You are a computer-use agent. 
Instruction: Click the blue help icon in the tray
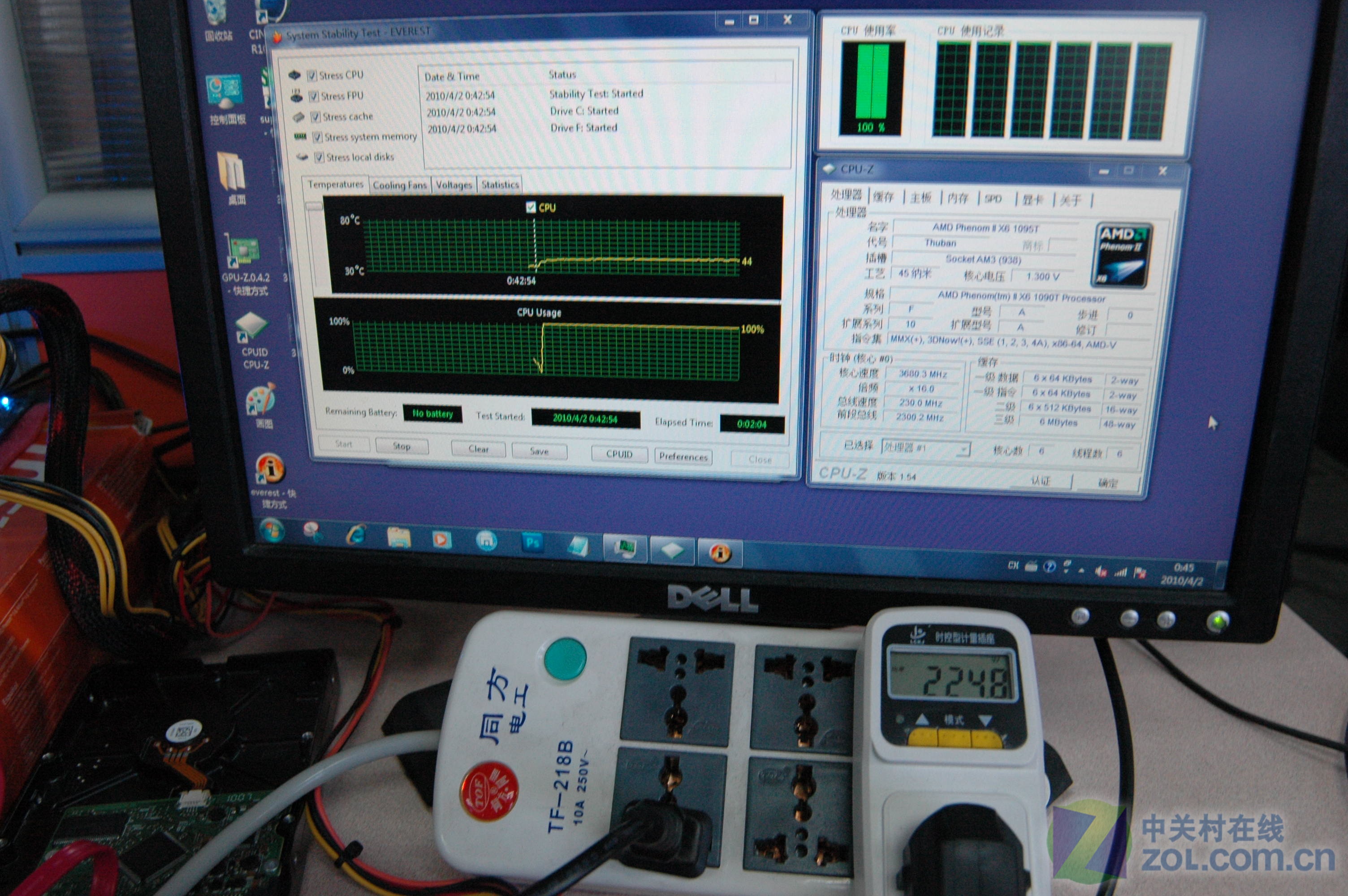1049,567
